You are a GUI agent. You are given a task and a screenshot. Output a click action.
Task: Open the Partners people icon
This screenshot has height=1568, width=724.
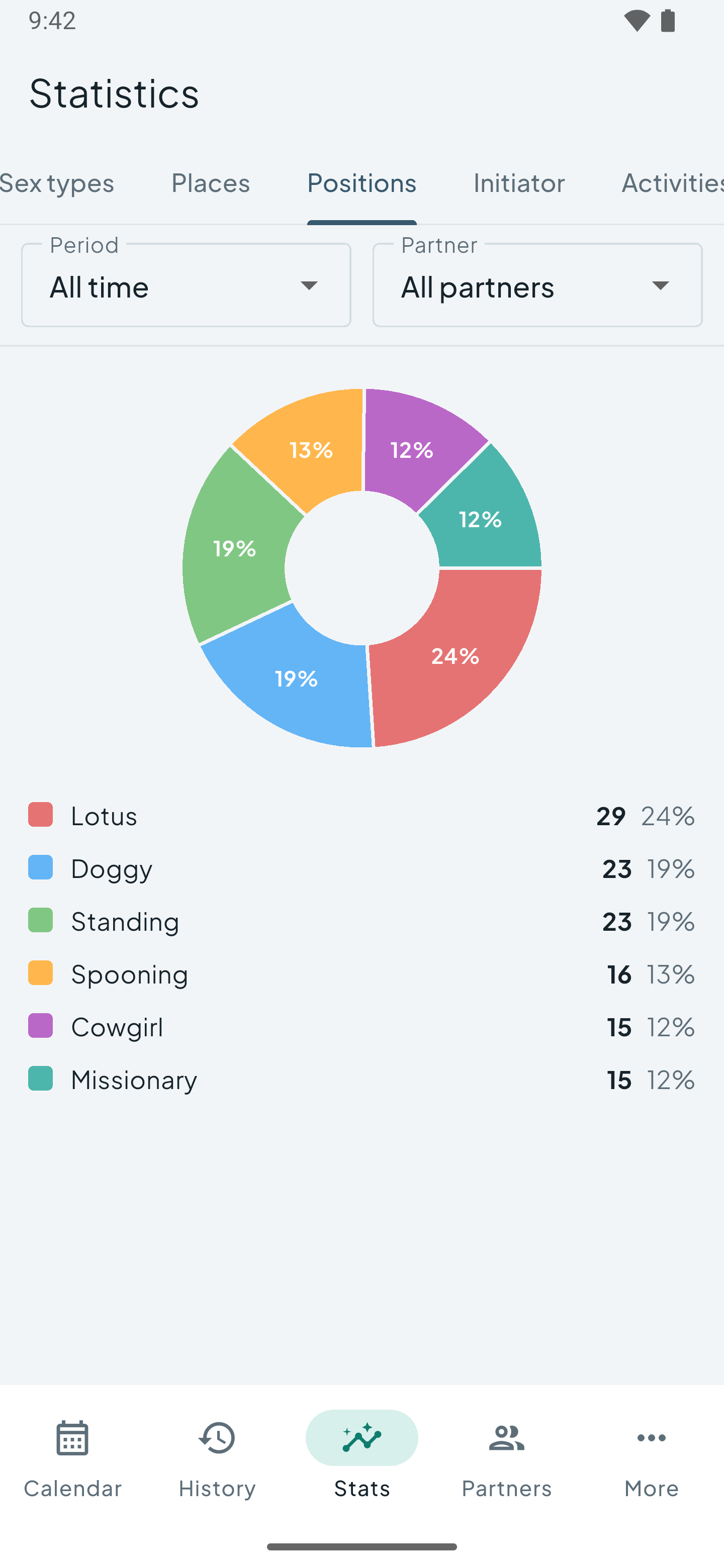pyautogui.click(x=507, y=1438)
